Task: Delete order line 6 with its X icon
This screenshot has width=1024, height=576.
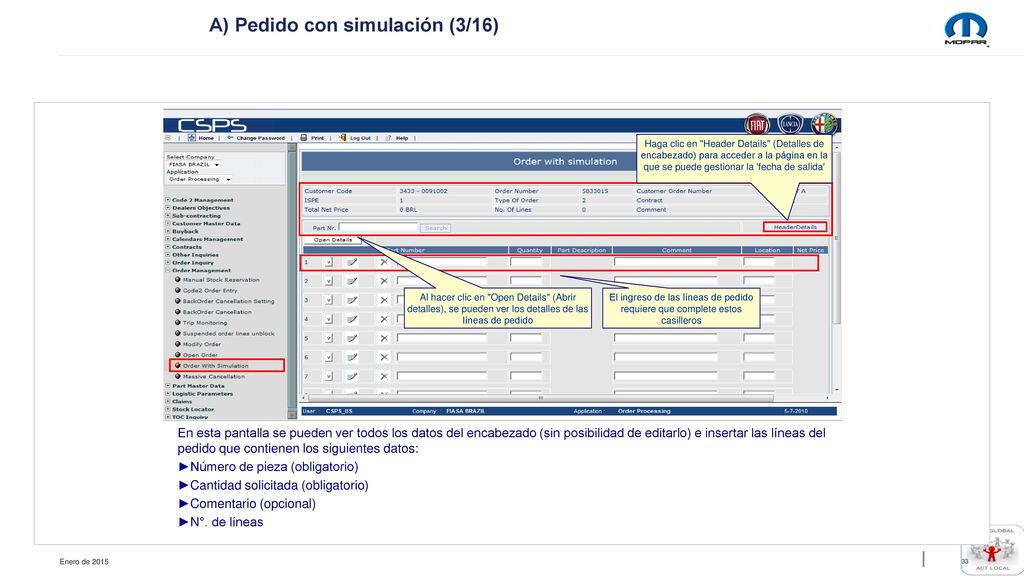Action: [x=384, y=357]
